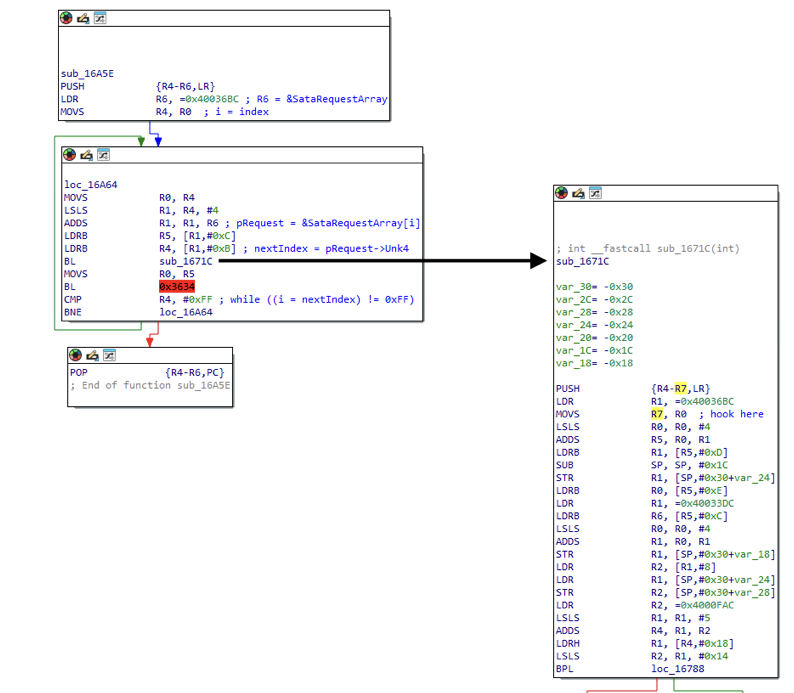Click the node color icon on the sub_1671C block
This screenshot has height=693, width=794.
[562, 193]
